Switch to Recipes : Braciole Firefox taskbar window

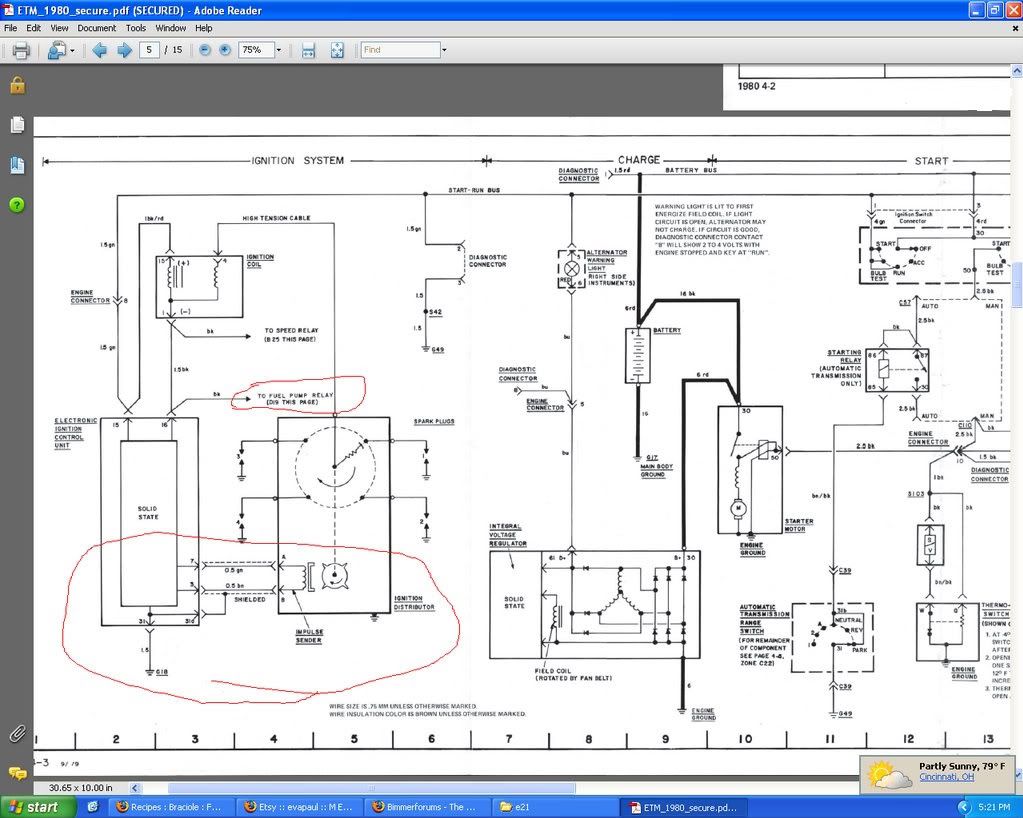(170, 807)
